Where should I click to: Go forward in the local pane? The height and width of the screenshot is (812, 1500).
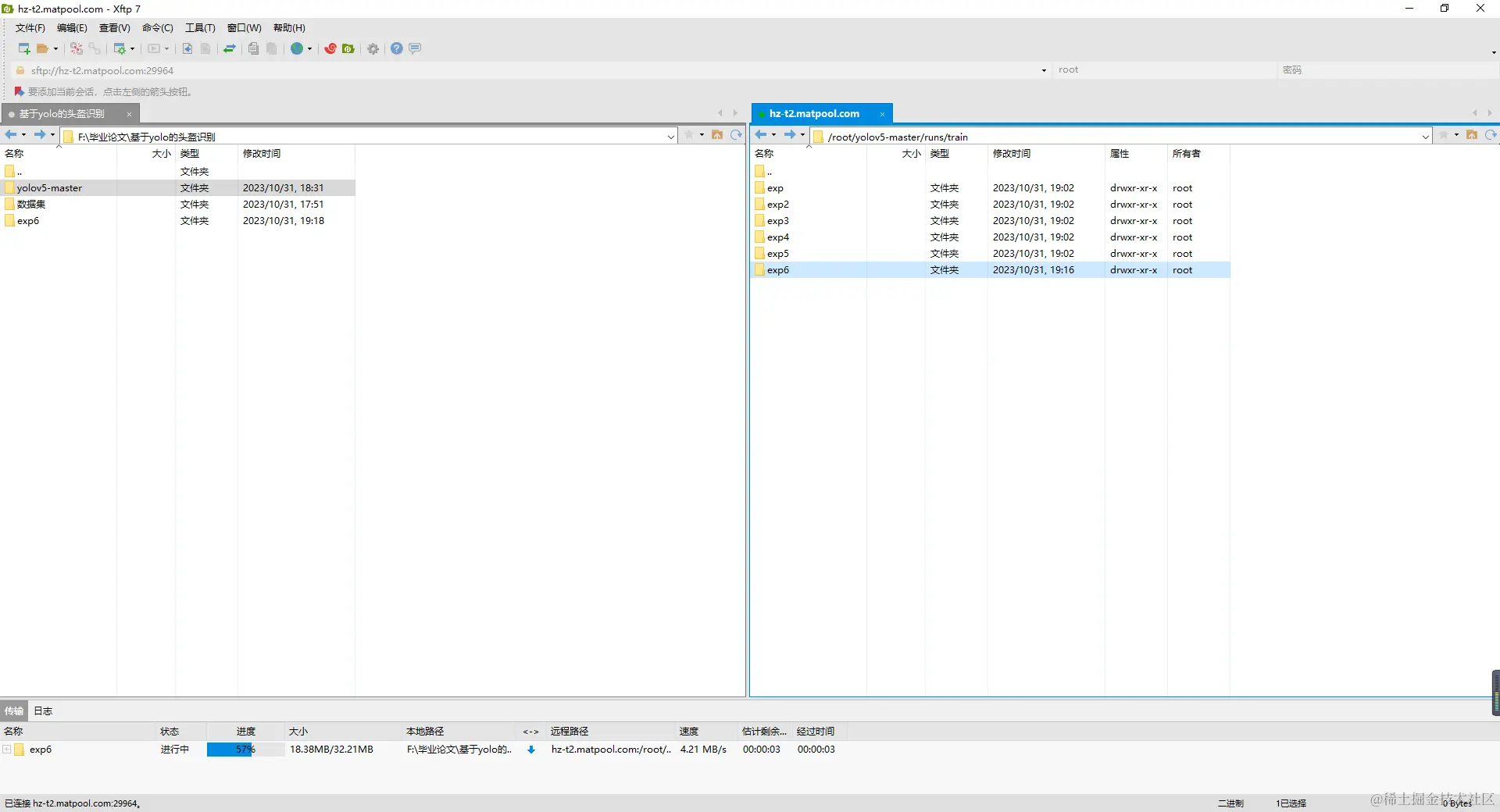[40, 135]
